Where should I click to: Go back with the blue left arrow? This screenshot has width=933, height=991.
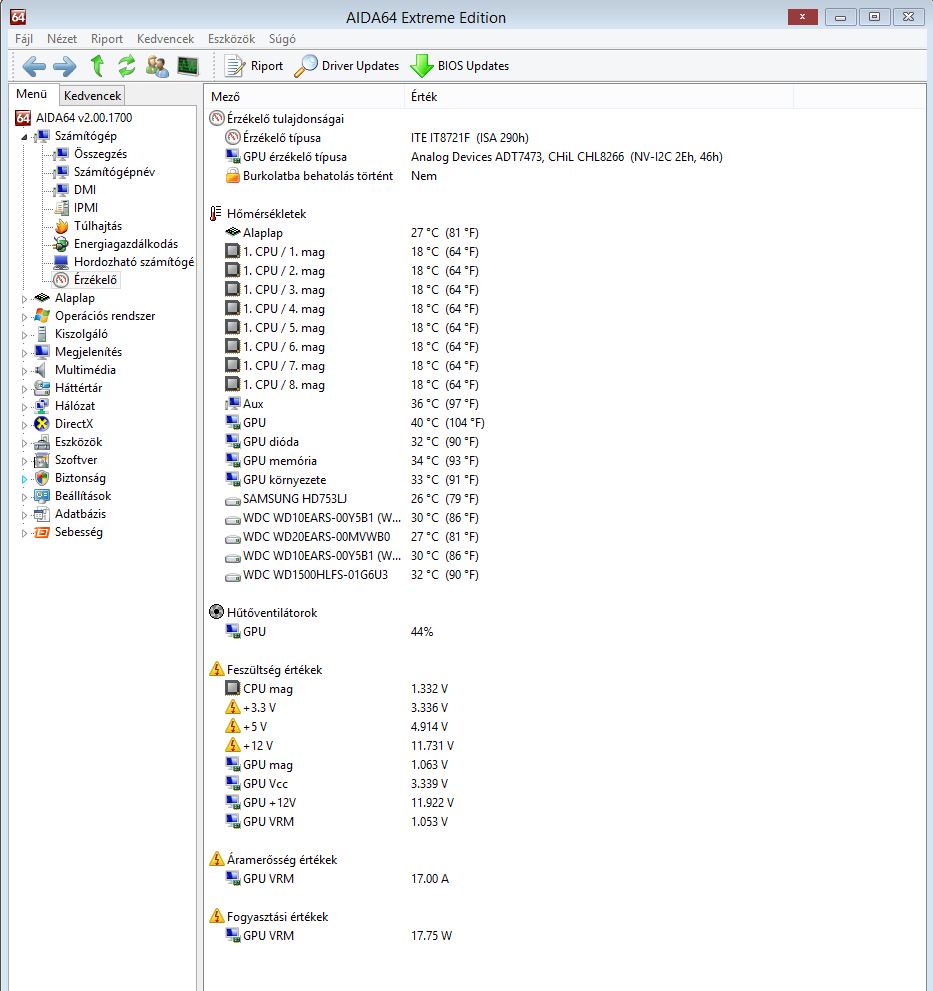pos(34,66)
